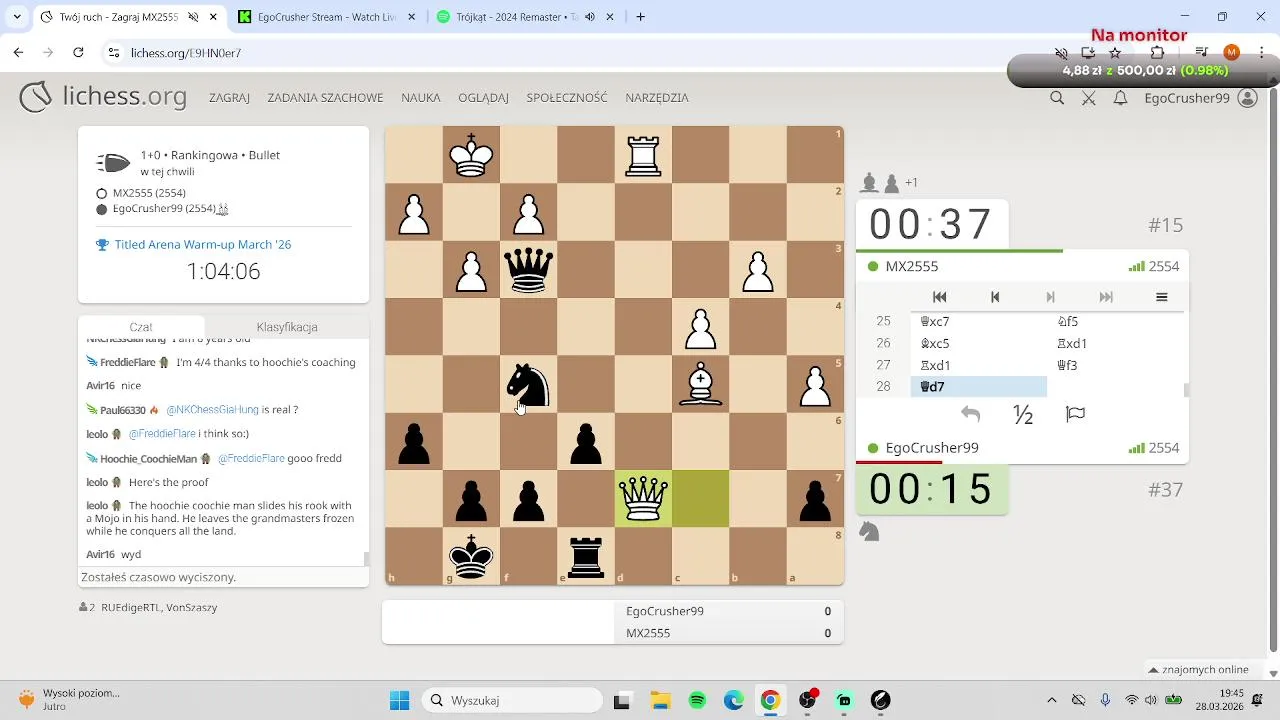Viewport: 1280px width, 720px height.
Task: Step forward one move
Action: pos(1050,297)
